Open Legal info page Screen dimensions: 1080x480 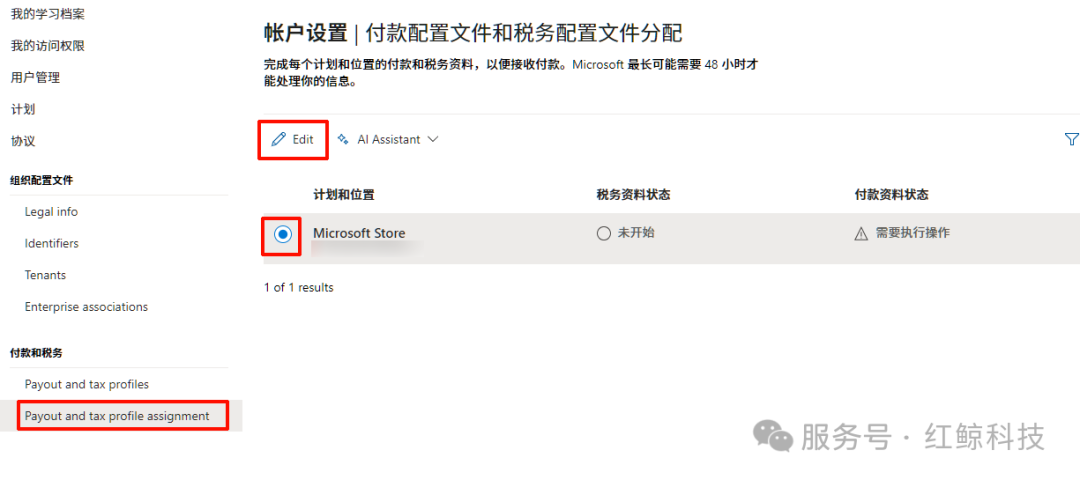point(51,212)
